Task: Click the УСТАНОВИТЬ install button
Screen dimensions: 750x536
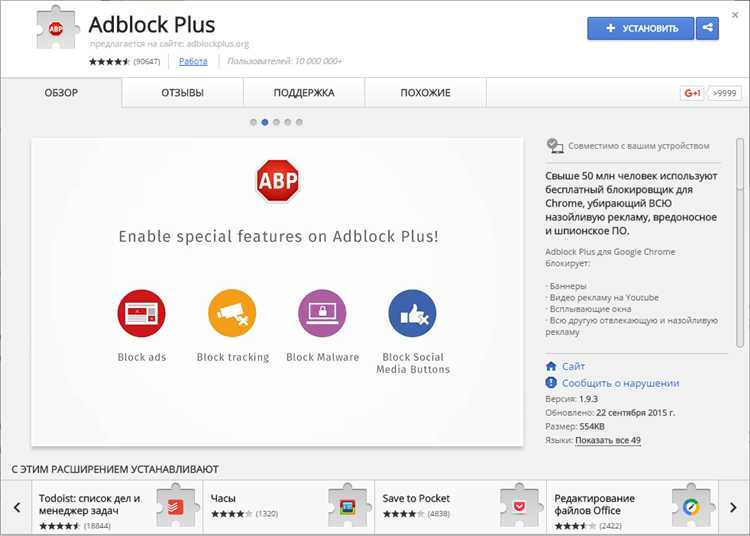Action: click(x=640, y=28)
